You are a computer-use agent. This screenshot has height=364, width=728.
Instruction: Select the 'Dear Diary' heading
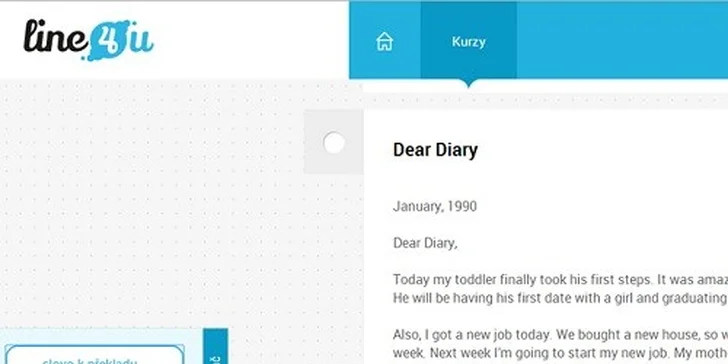[435, 150]
